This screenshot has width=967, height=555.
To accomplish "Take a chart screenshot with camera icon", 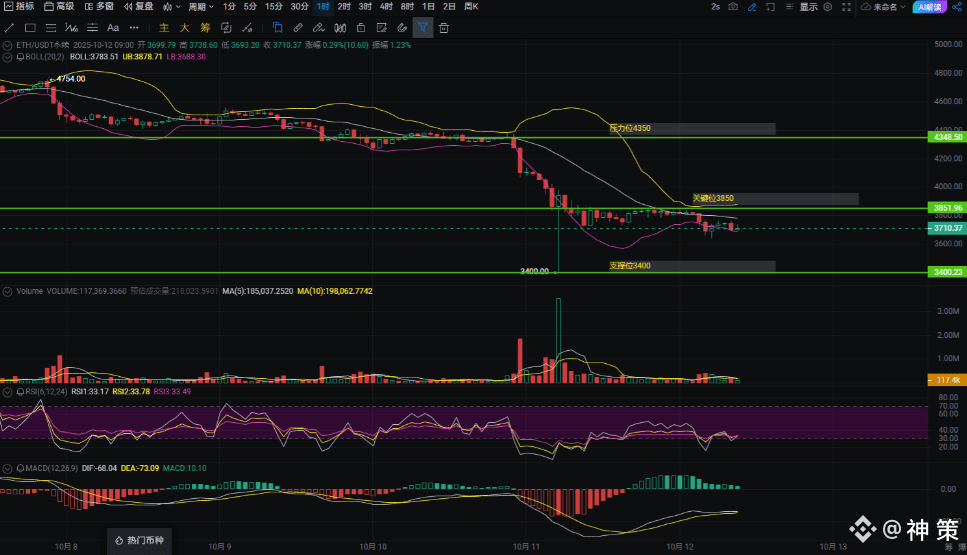I will (x=733, y=6).
